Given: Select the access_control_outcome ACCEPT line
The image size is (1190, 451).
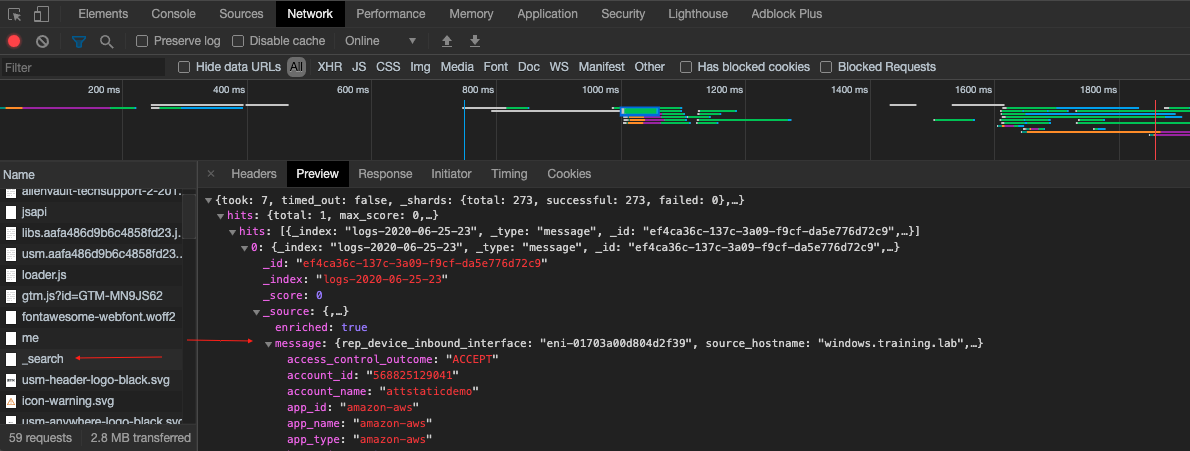Looking at the screenshot, I should (x=393, y=359).
